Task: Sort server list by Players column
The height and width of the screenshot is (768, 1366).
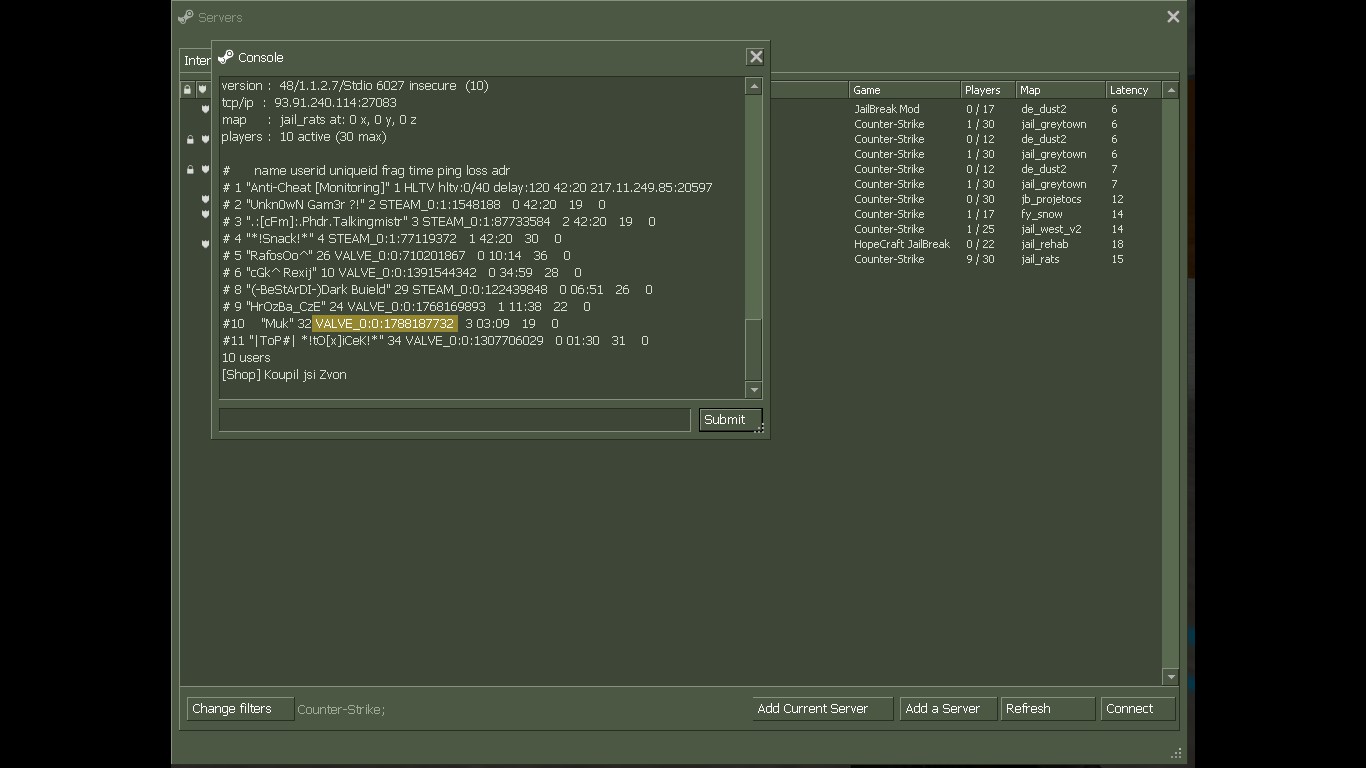Action: (x=988, y=90)
